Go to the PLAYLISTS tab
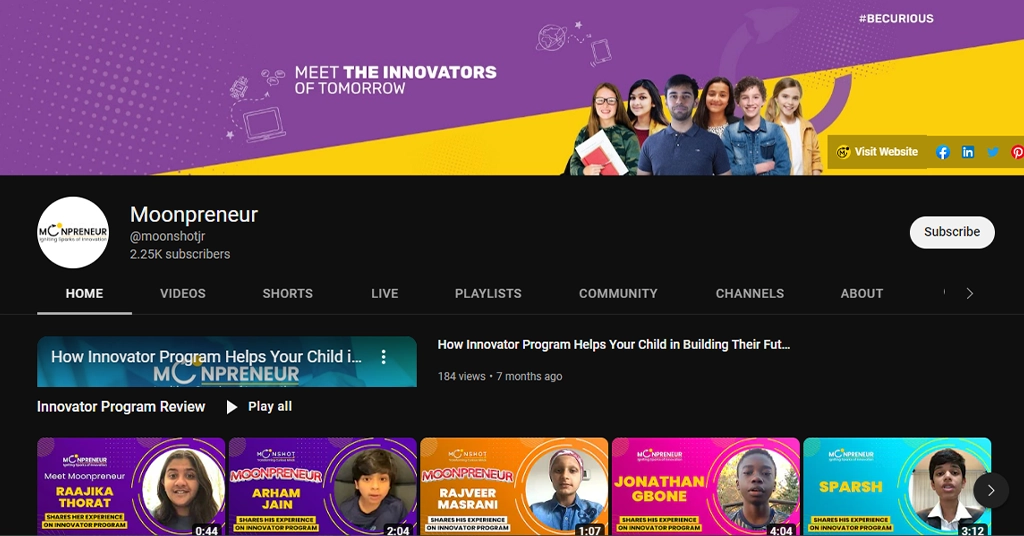This screenshot has width=1024, height=536. (488, 294)
